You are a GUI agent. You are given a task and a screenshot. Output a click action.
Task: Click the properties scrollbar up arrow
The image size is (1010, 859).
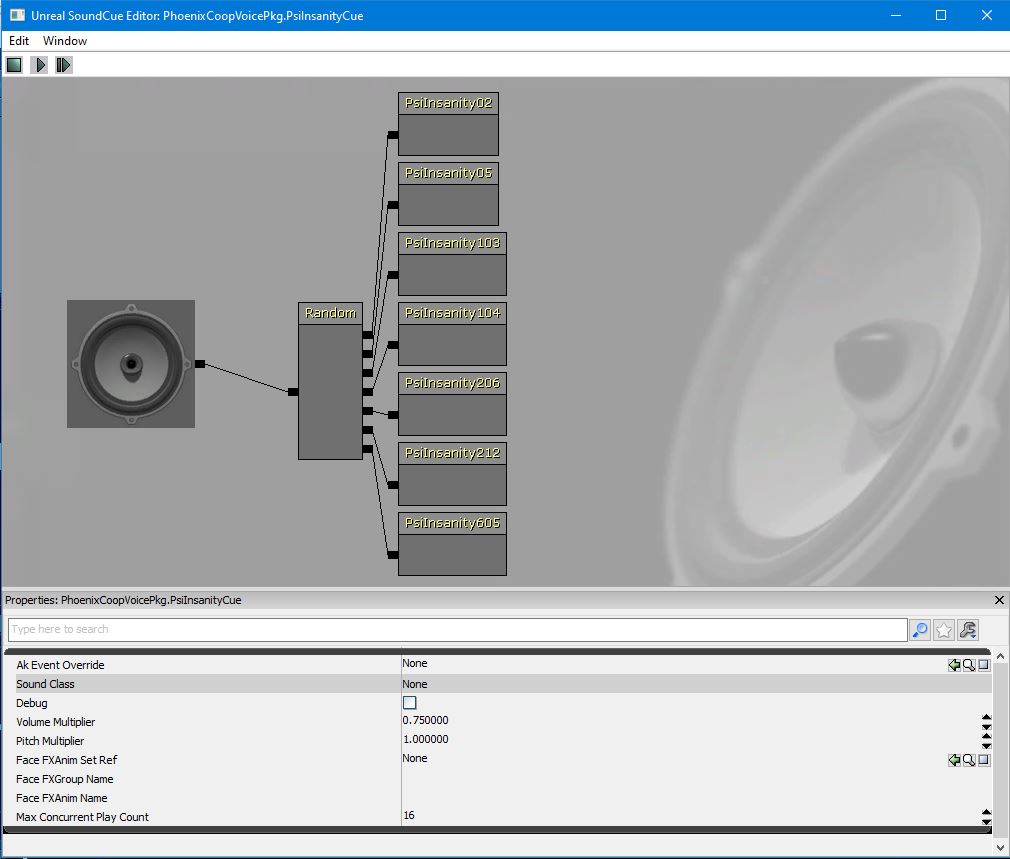pyautogui.click(x=1000, y=656)
